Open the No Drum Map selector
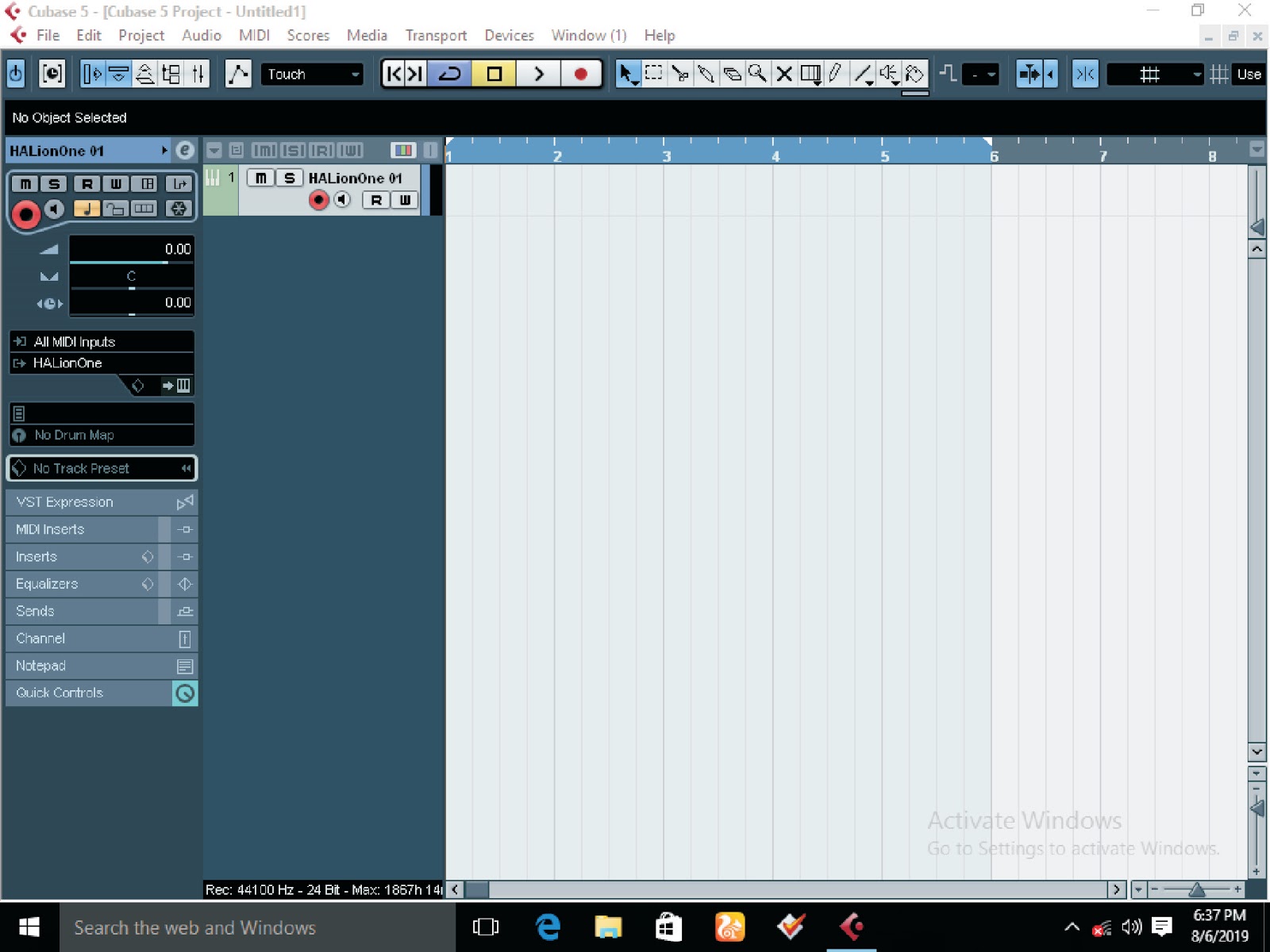 pyautogui.click(x=102, y=435)
